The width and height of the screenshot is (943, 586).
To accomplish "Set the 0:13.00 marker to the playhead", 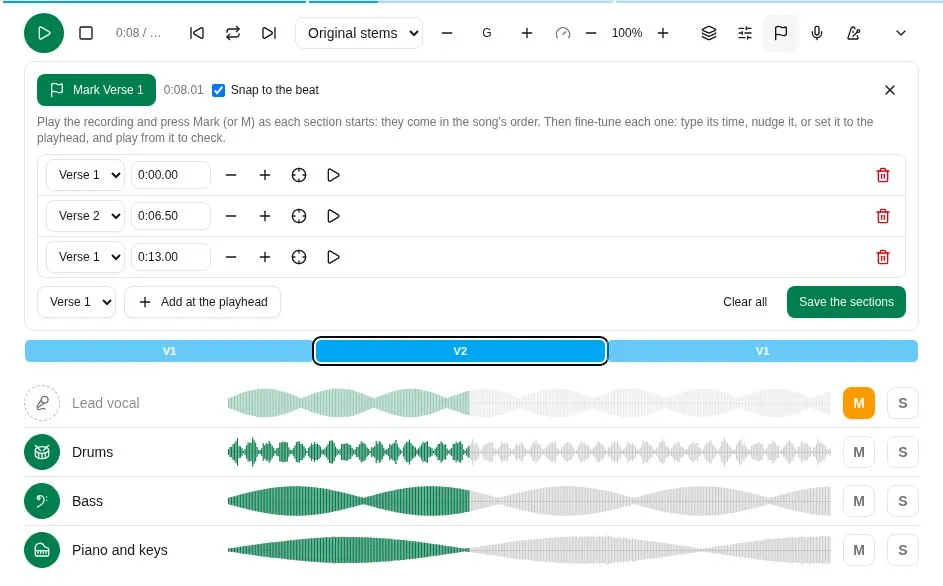I will point(299,257).
